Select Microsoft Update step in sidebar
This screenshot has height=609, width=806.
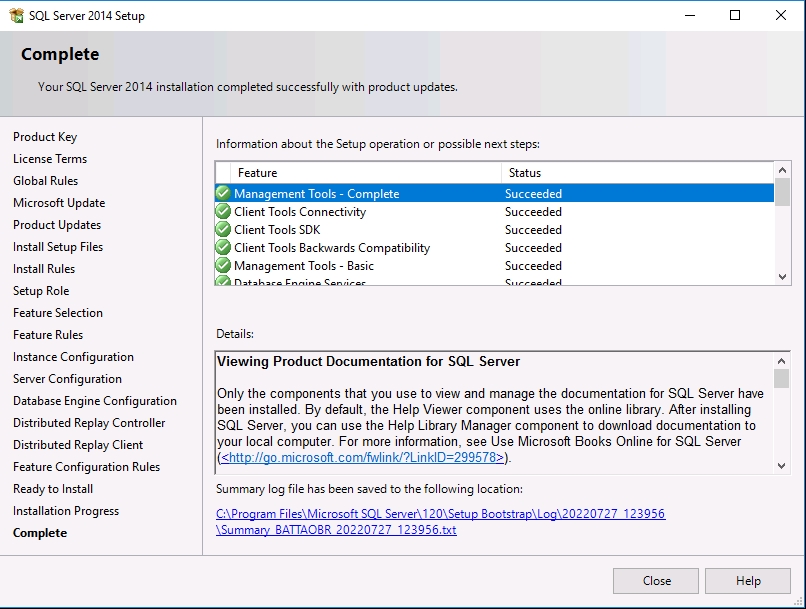tap(59, 203)
